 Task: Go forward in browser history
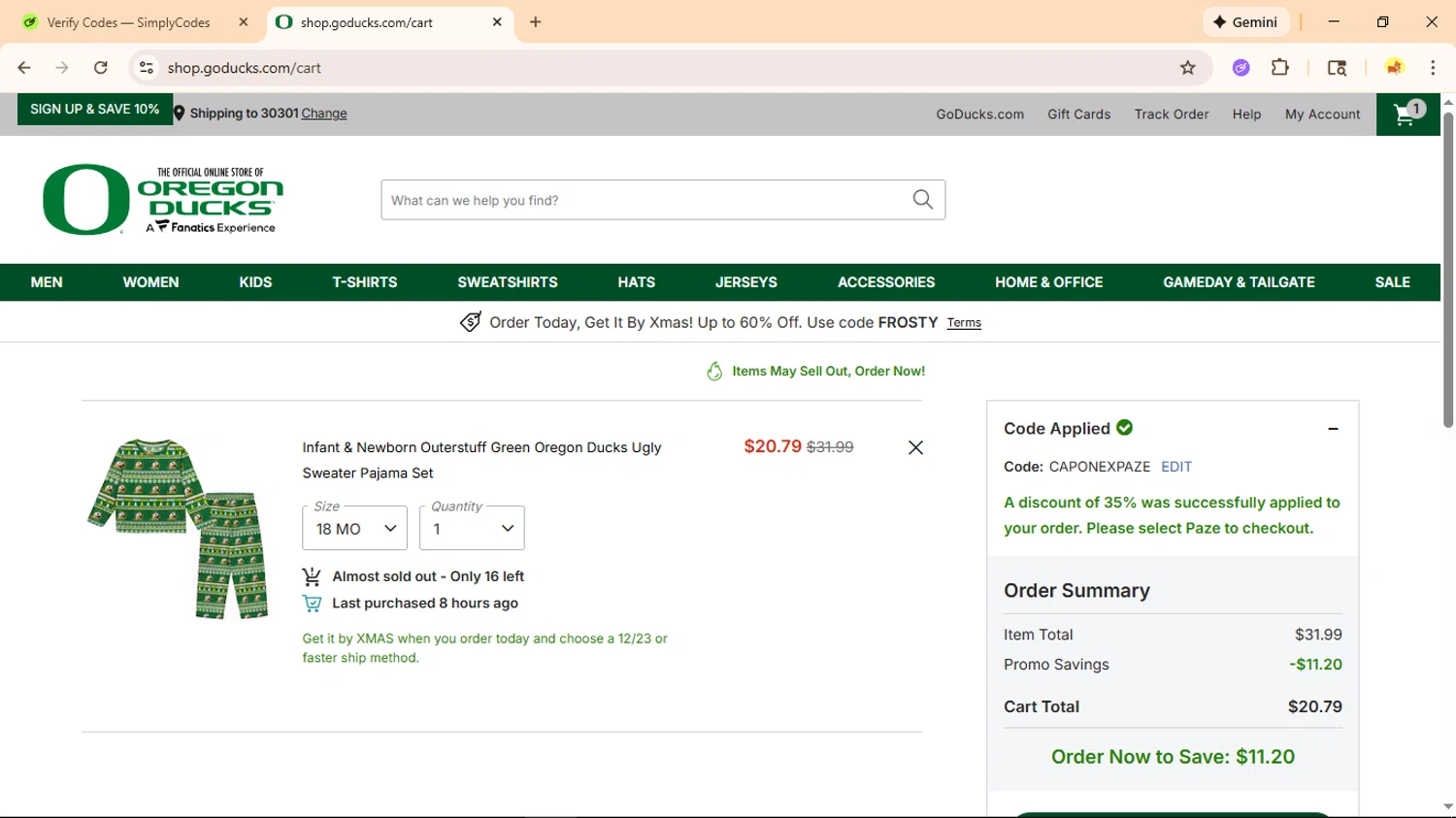pyautogui.click(x=62, y=67)
